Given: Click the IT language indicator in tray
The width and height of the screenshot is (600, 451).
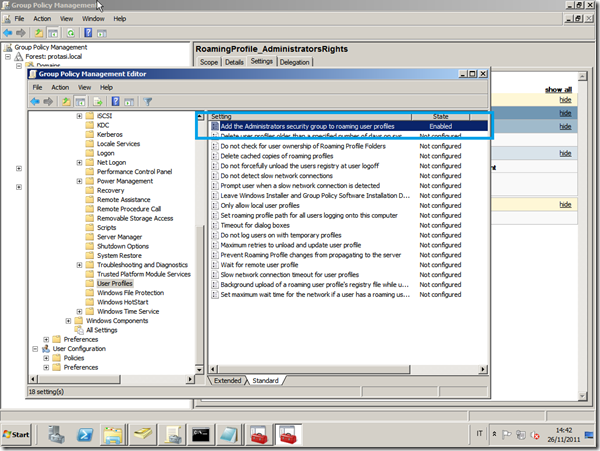Looking at the screenshot, I should 479,433.
